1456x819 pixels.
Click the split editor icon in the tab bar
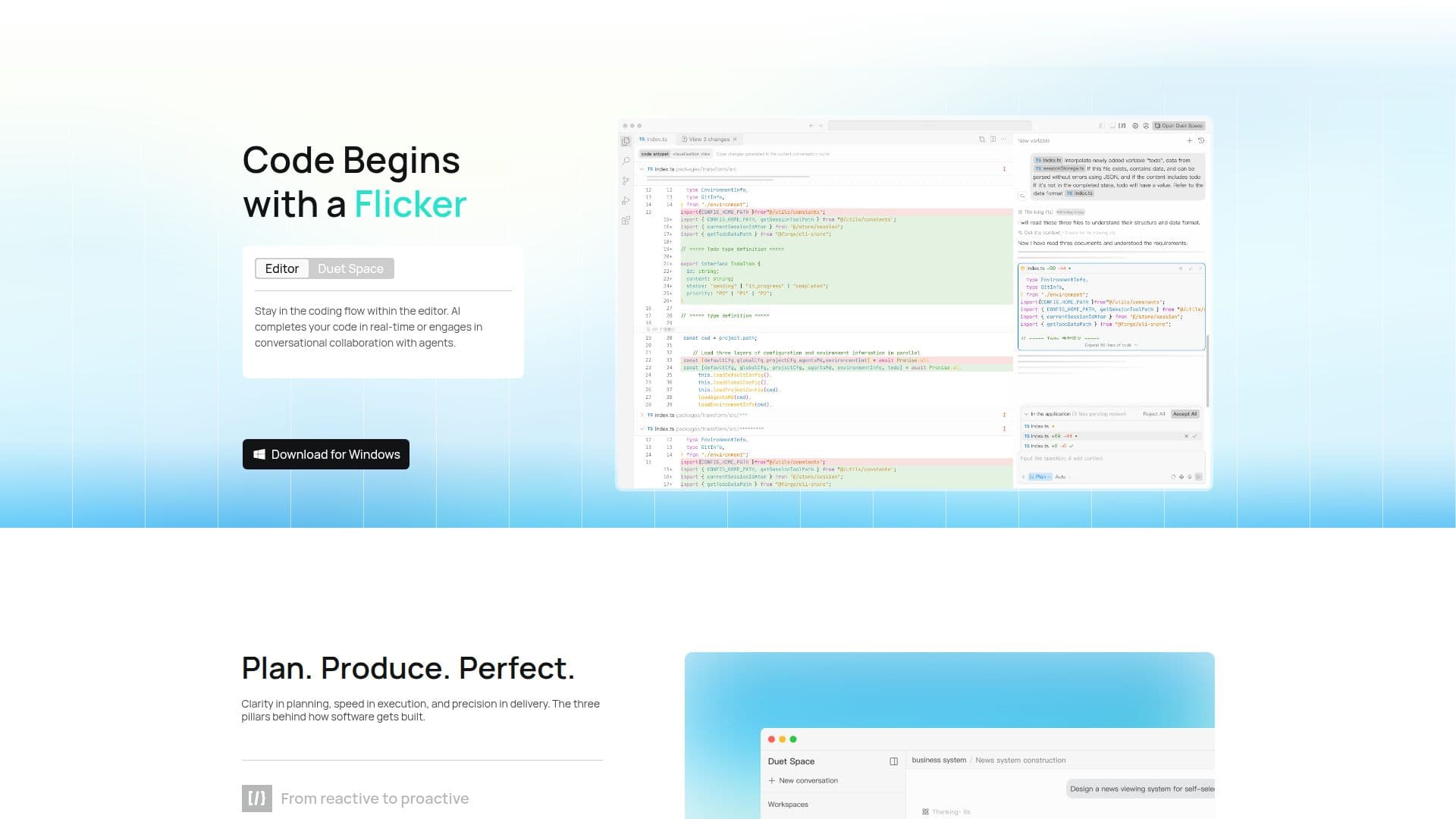tap(993, 140)
